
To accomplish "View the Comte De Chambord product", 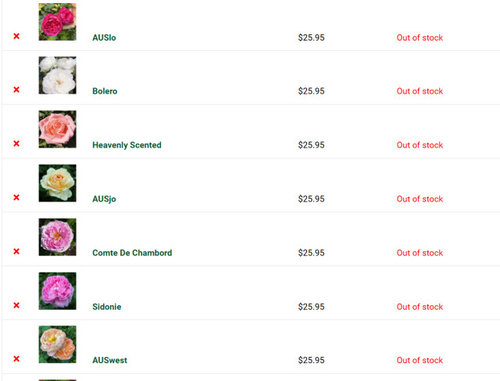I will coord(132,253).
